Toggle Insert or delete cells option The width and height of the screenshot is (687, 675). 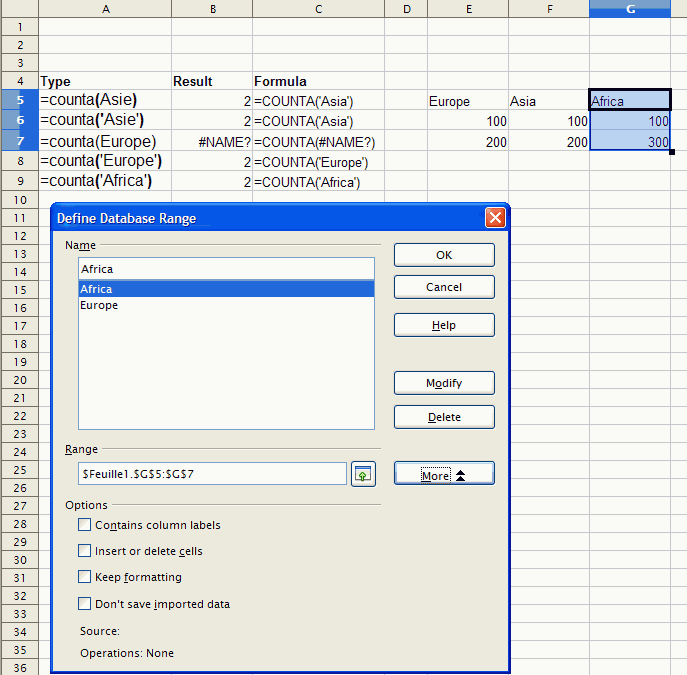pos(85,551)
